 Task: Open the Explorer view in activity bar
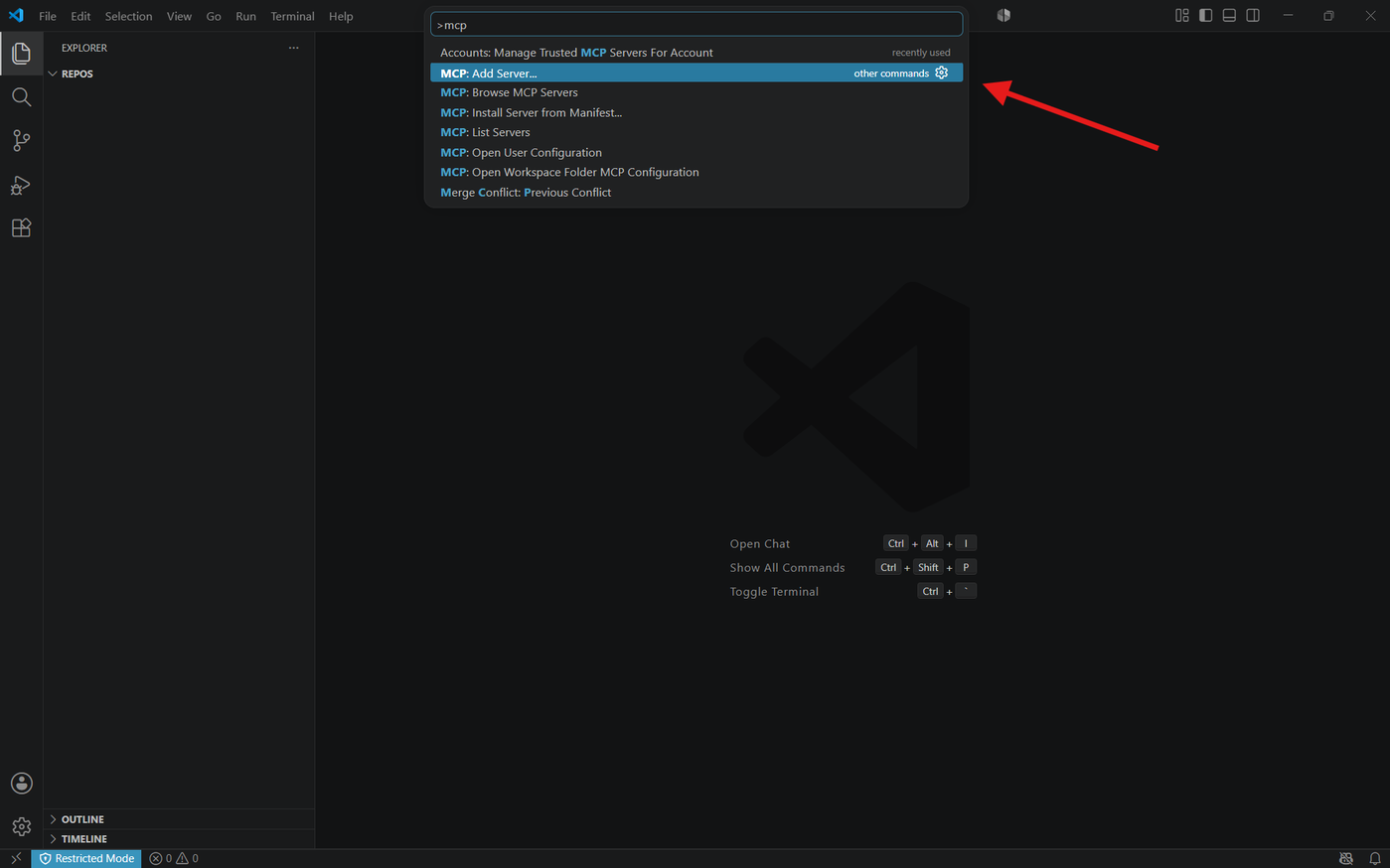tap(21, 53)
